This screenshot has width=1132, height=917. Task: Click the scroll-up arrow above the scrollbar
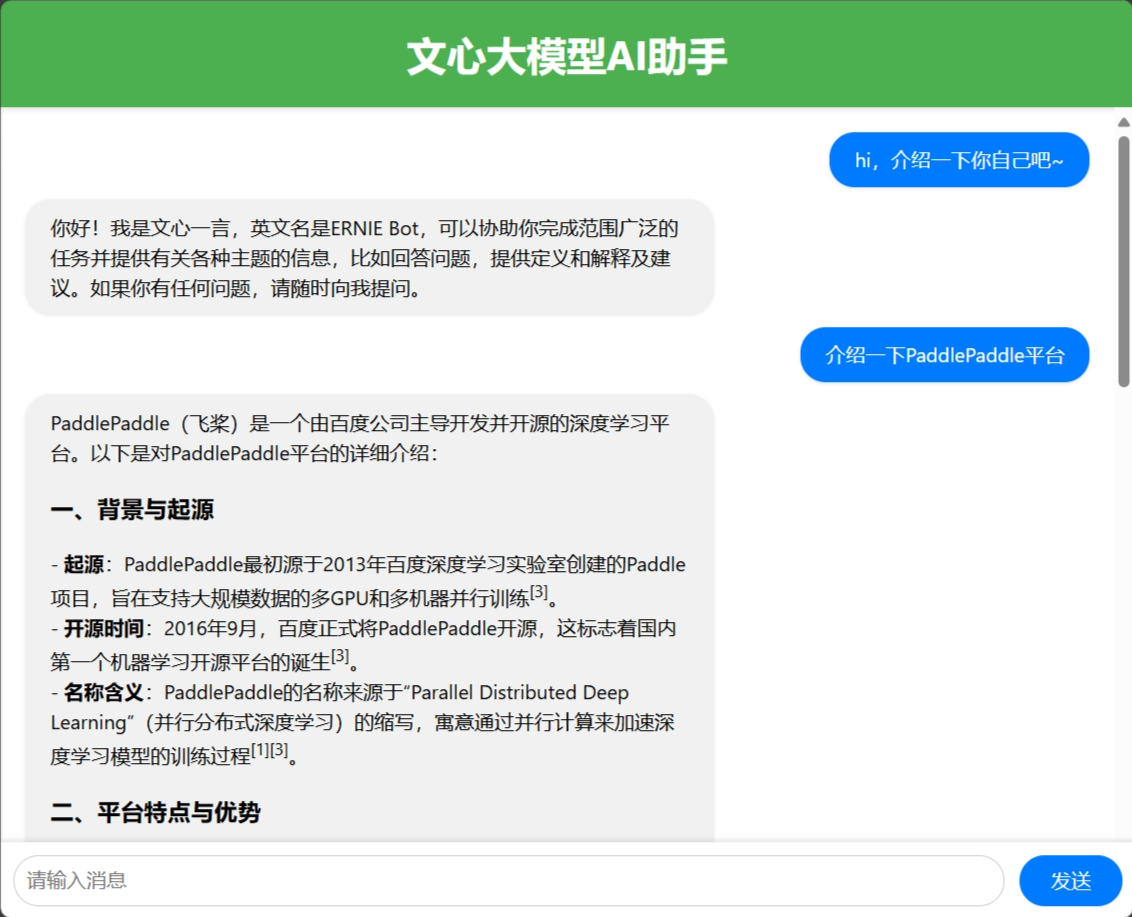[1124, 123]
